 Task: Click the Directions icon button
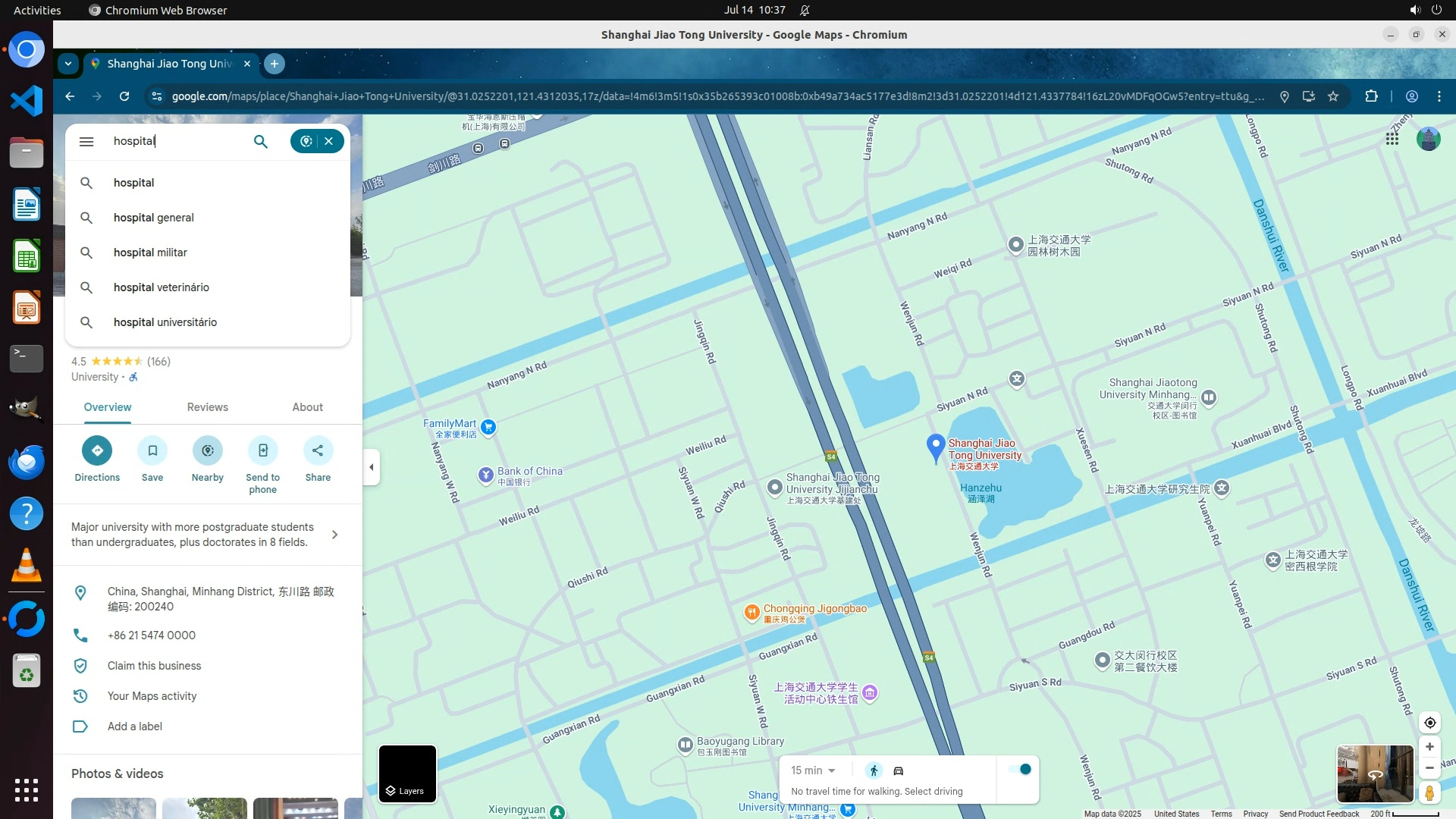97,450
